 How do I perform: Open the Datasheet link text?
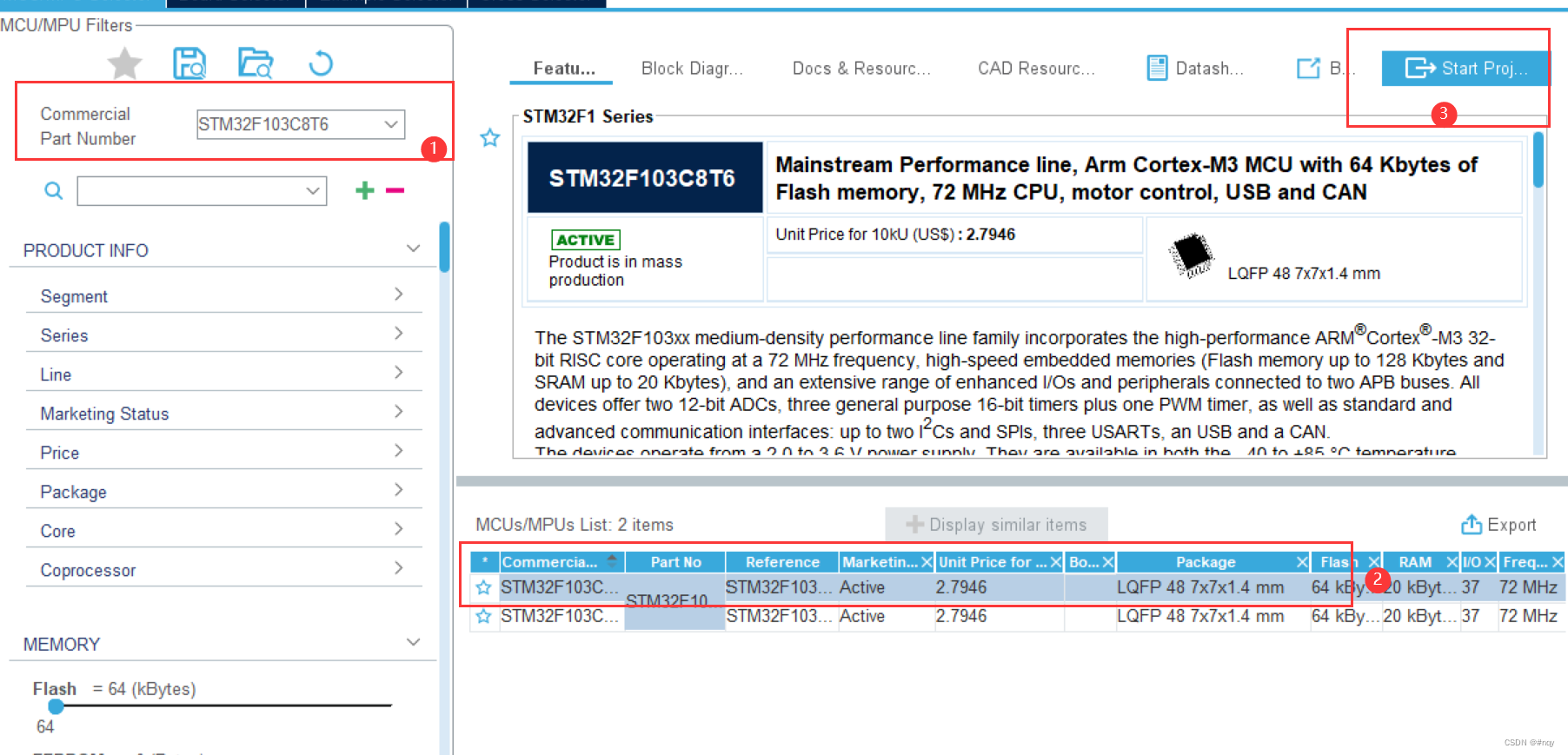1209,69
